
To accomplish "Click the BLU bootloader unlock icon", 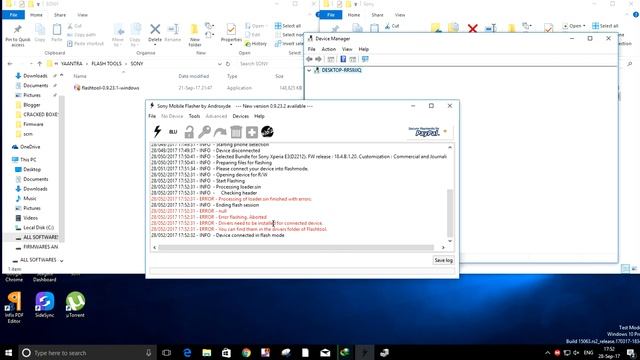I will point(173,131).
